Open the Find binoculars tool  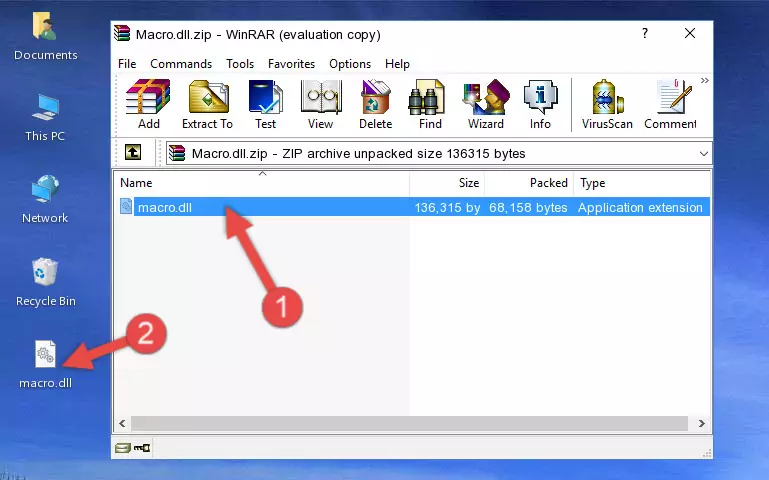coord(430,104)
